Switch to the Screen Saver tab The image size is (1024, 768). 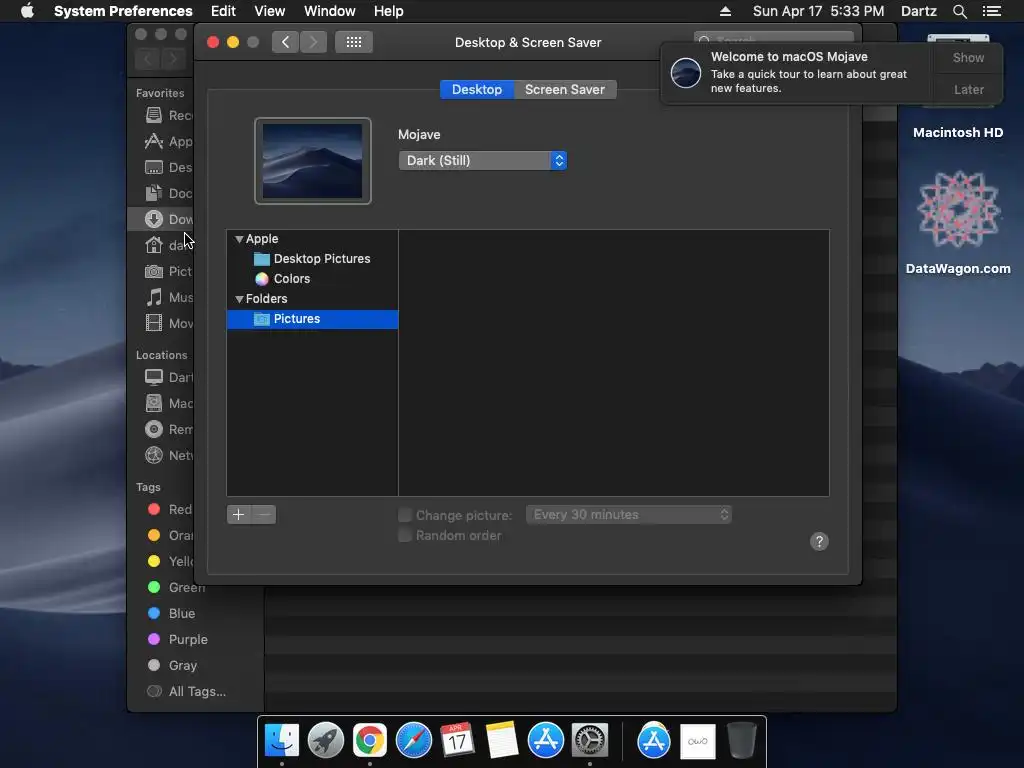click(x=565, y=89)
